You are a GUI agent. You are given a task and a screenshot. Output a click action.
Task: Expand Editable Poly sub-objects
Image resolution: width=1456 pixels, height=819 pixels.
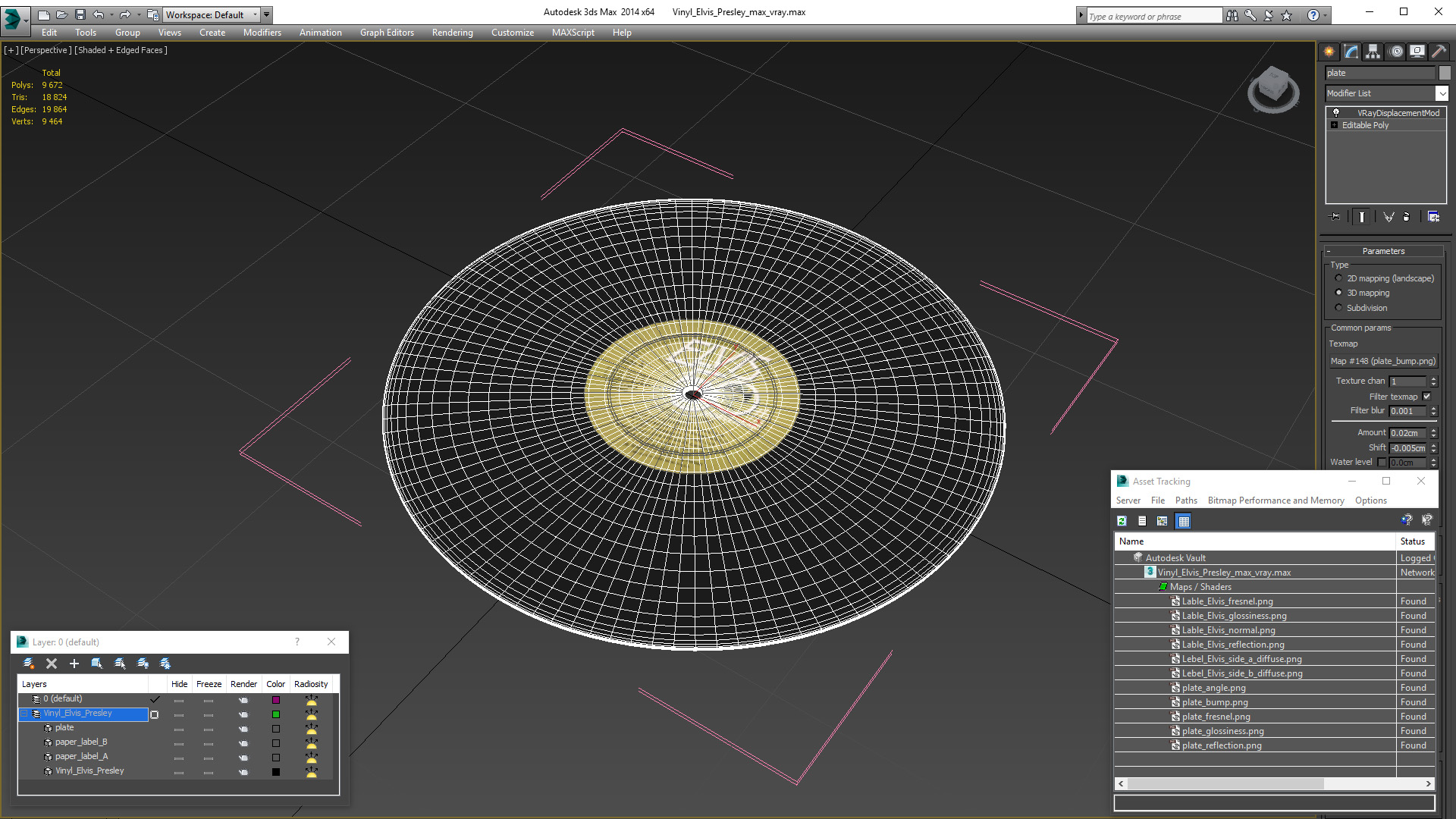[x=1334, y=125]
